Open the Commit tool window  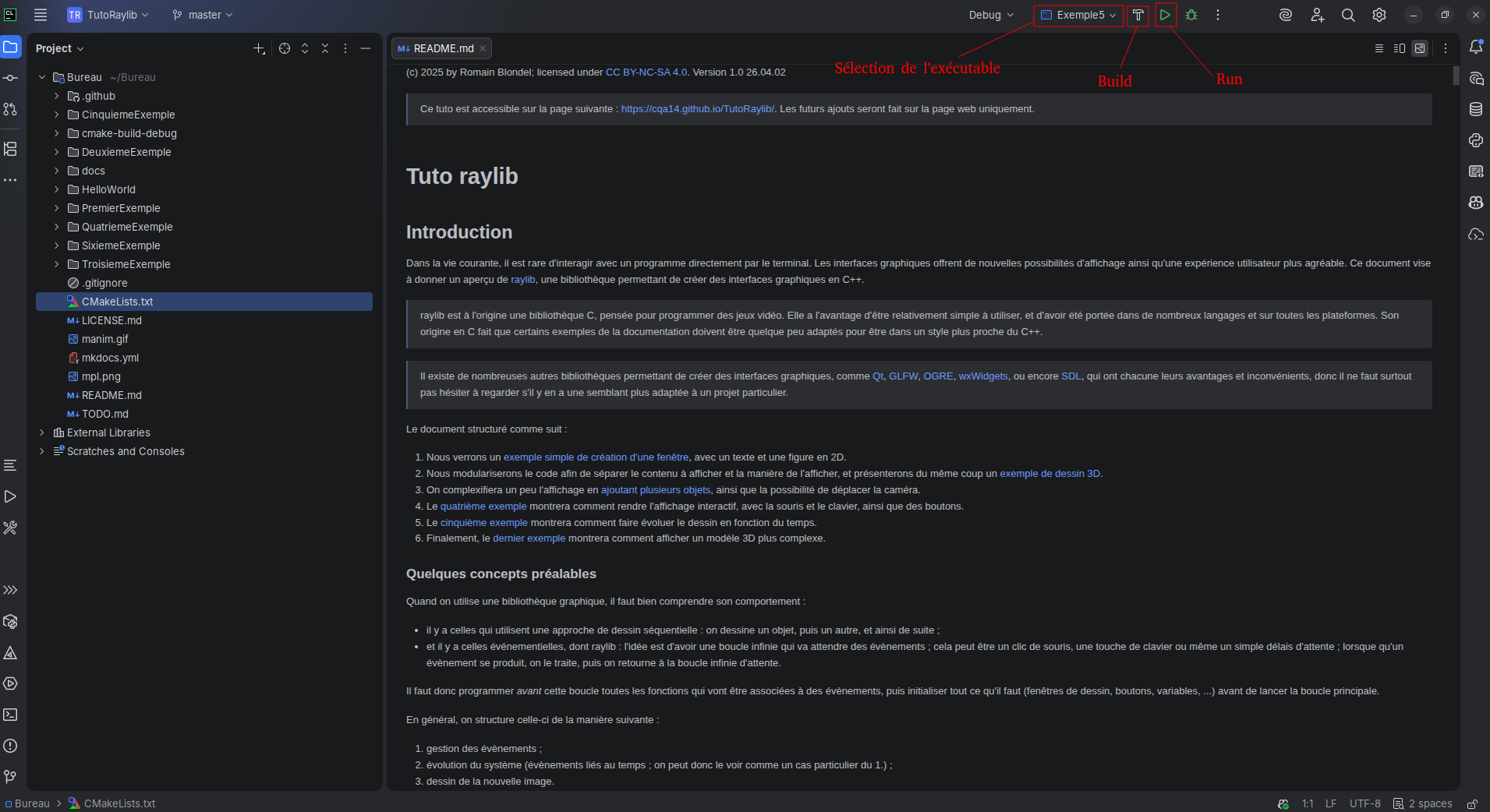tap(11, 78)
